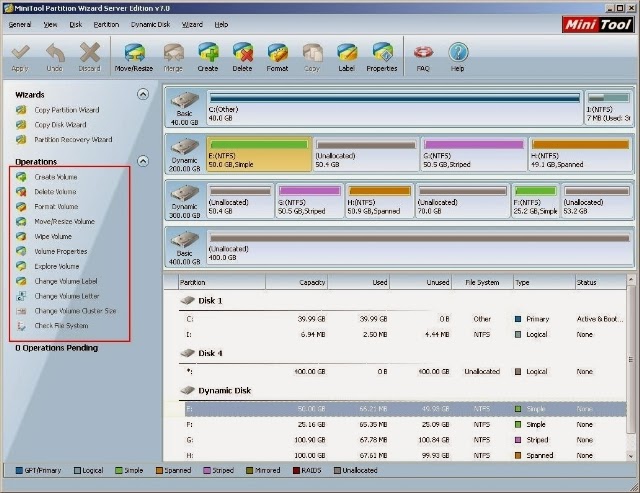Select C:(Other) 40.0 GB partition block
Screen dimensions: 640x493
tap(395, 108)
